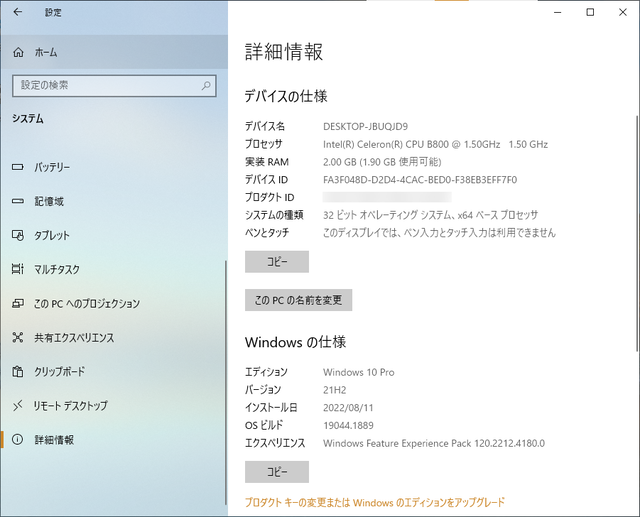Click the search magnifier icon
The height and width of the screenshot is (517, 640).
pyautogui.click(x=206, y=85)
